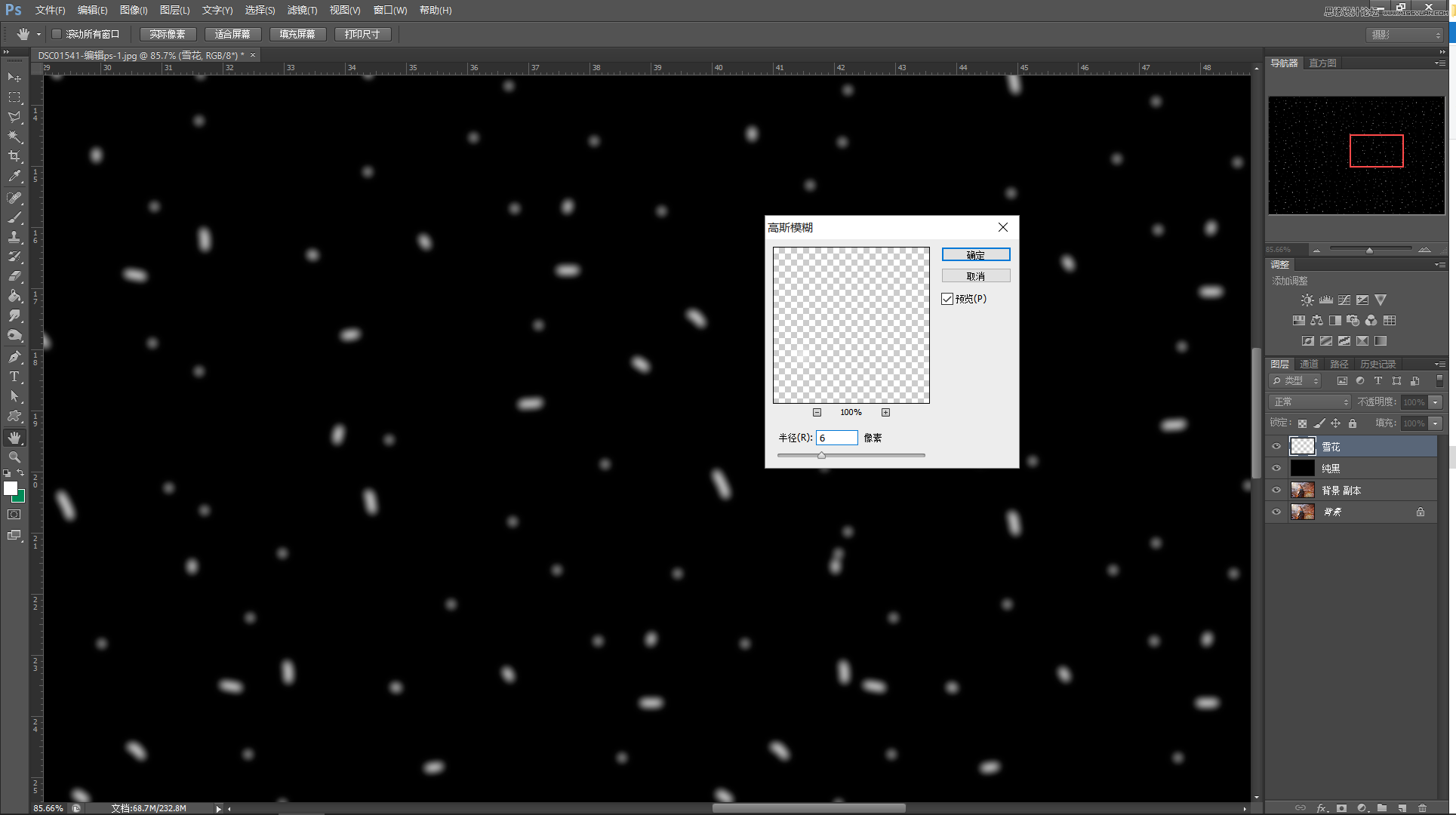Lock transparent pixels icon
The height and width of the screenshot is (815, 1456).
tap(1302, 423)
